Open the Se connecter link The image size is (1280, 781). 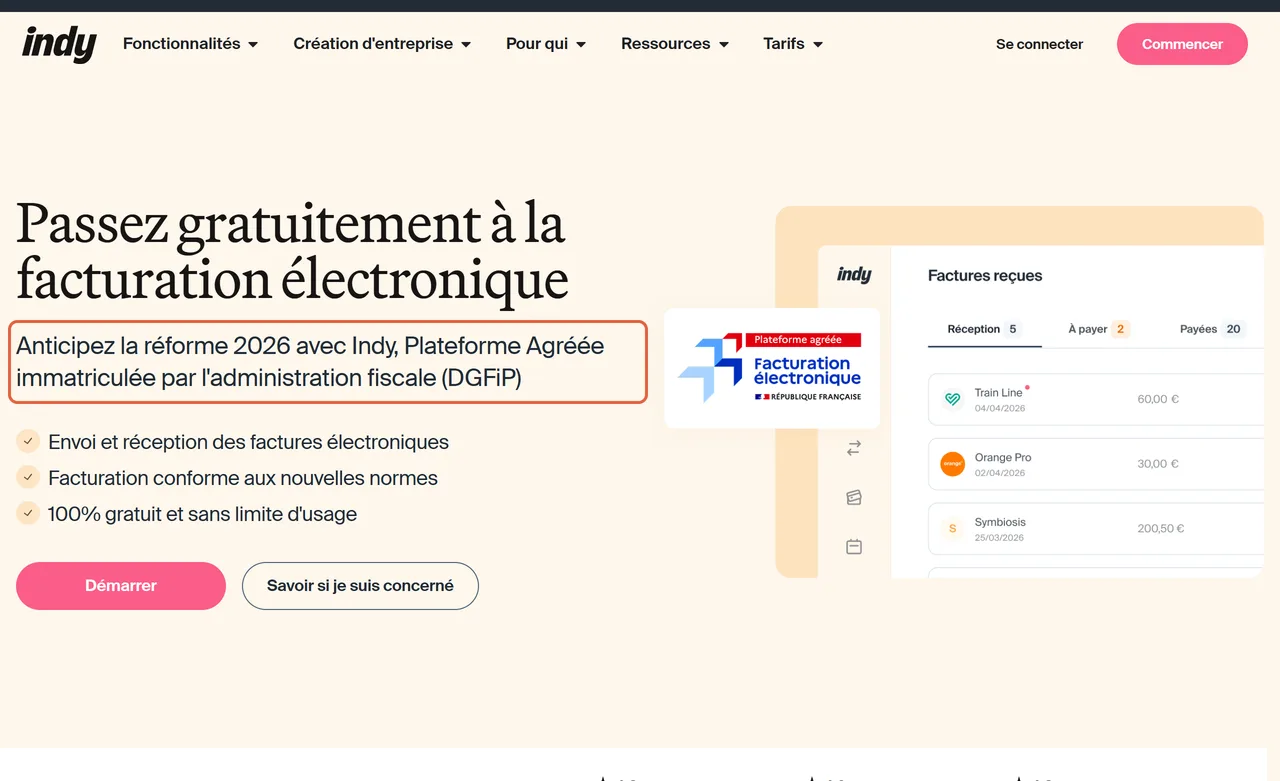coord(1039,44)
